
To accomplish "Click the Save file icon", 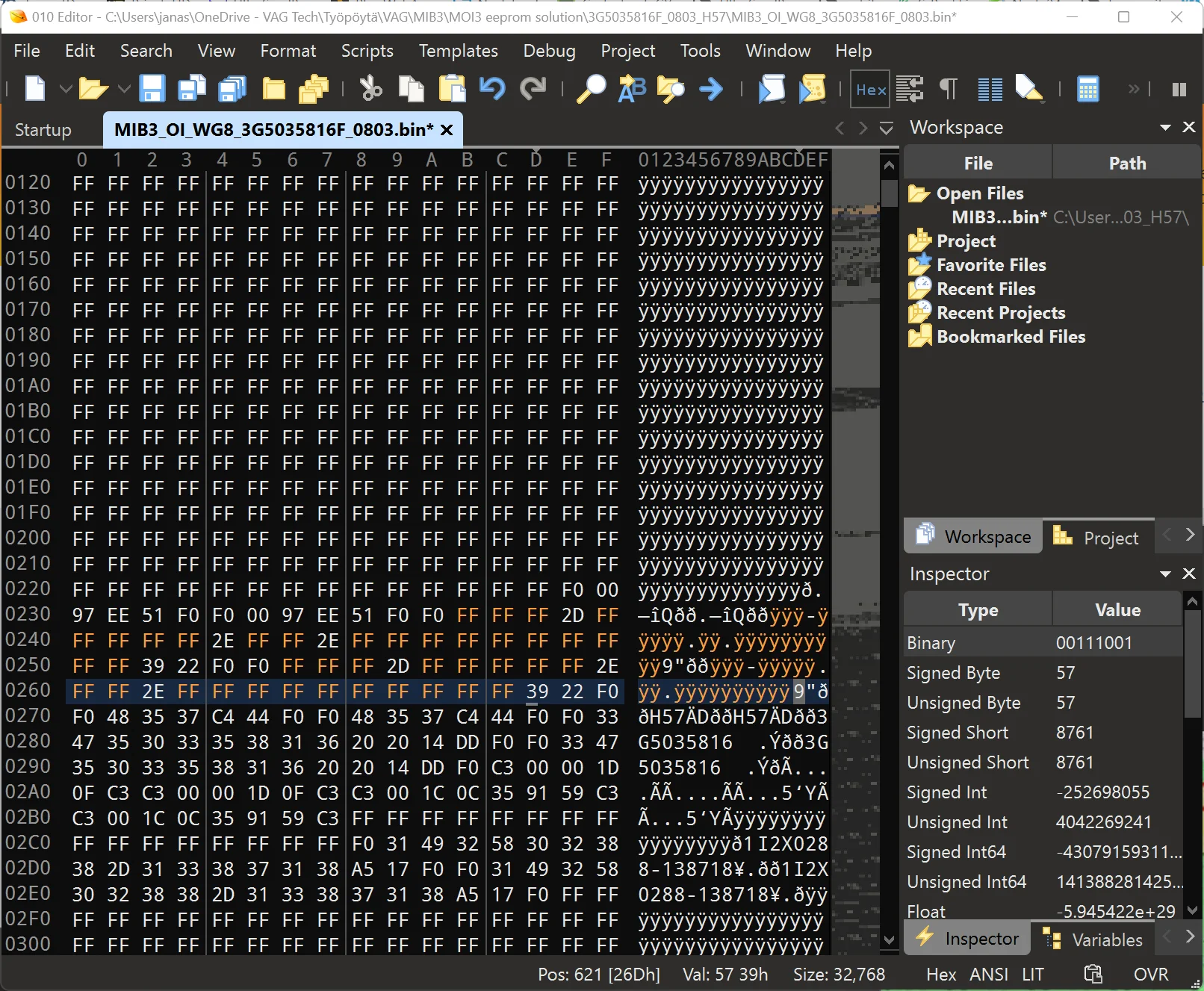I will 152,89.
